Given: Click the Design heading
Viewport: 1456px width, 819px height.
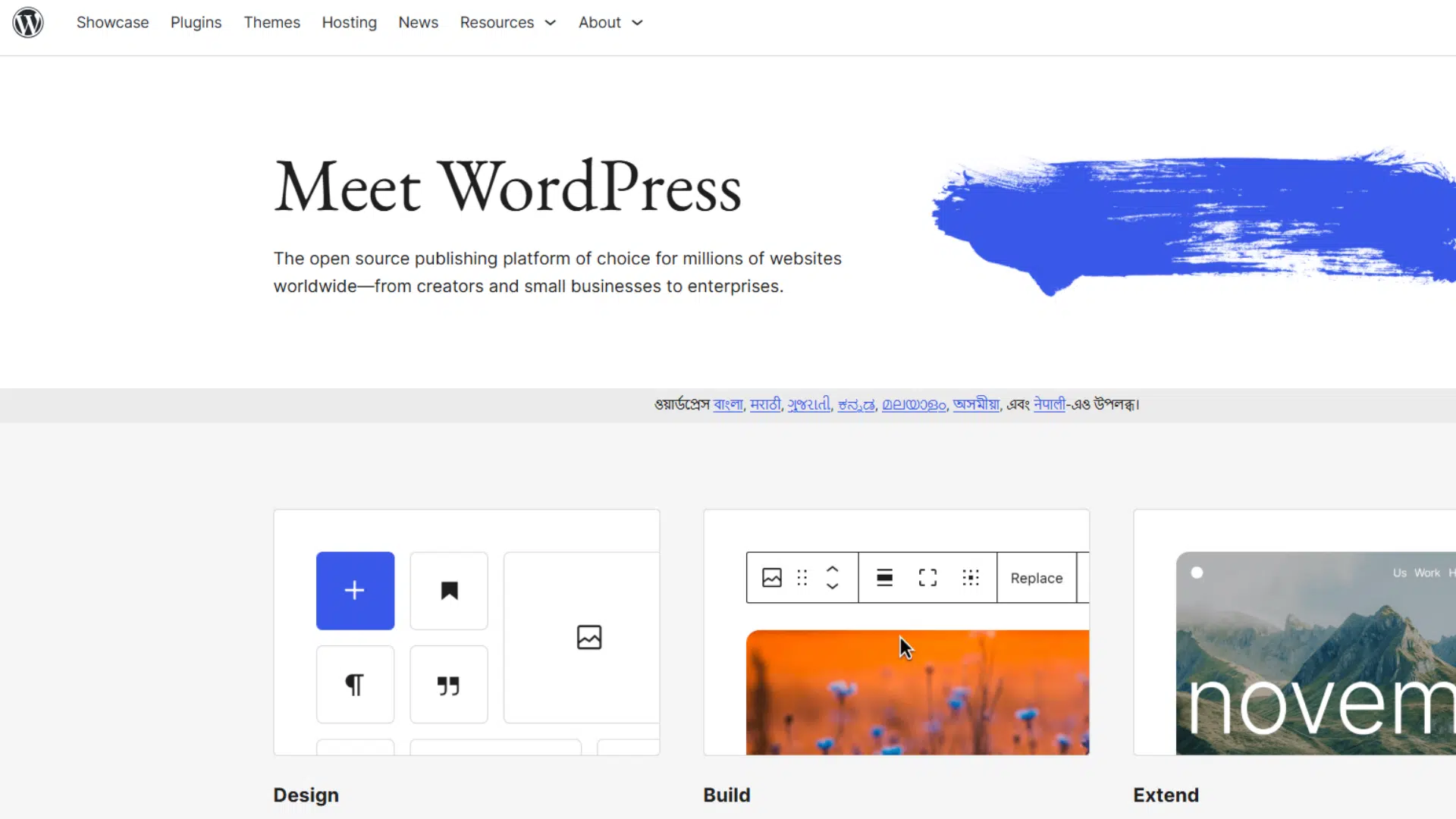Looking at the screenshot, I should click(x=306, y=795).
